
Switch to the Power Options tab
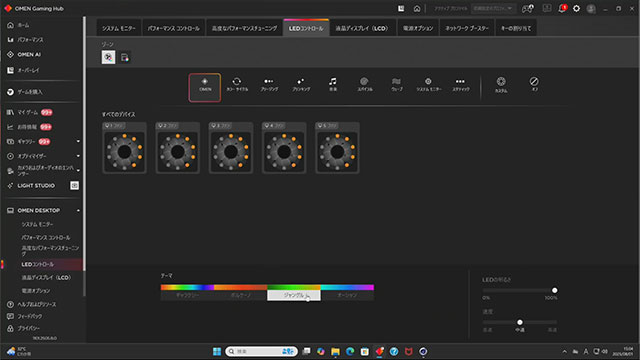pyautogui.click(x=418, y=28)
